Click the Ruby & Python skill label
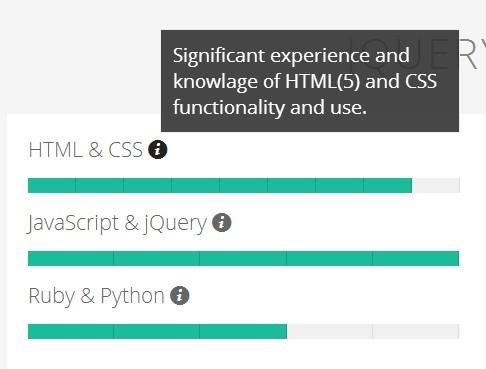486x369 pixels. pyautogui.click(x=96, y=296)
